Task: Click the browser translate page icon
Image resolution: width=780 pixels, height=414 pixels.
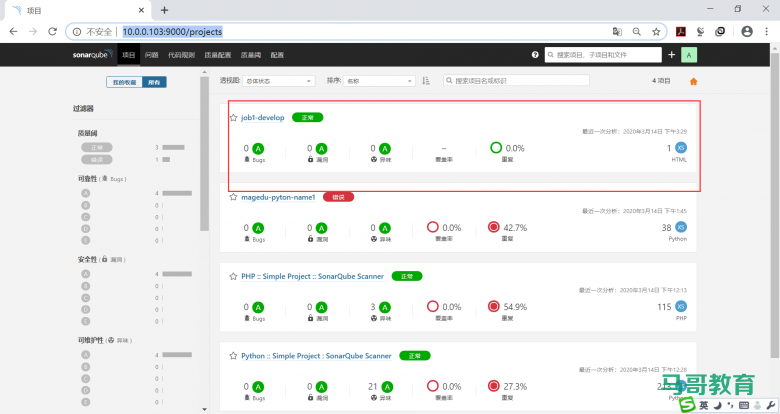Action: click(617, 31)
